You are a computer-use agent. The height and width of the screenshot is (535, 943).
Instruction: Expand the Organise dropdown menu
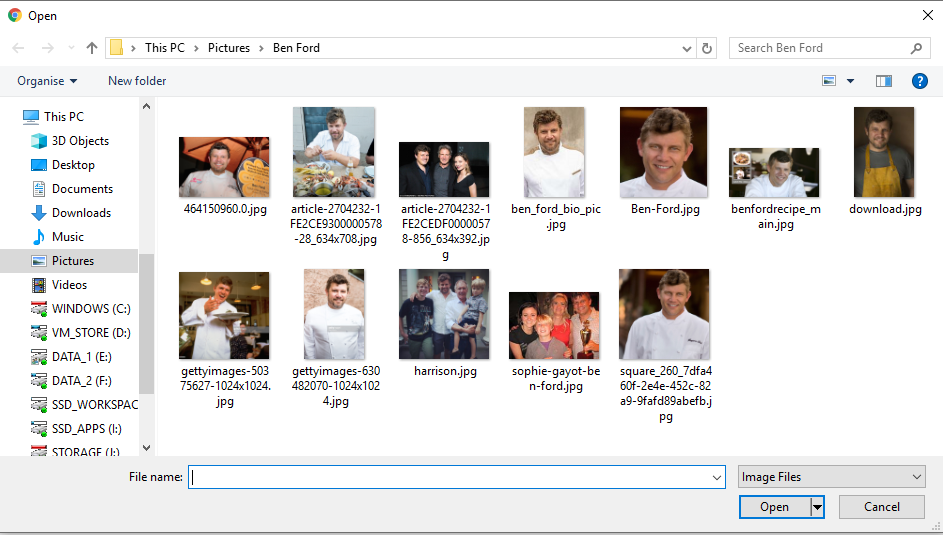point(47,81)
